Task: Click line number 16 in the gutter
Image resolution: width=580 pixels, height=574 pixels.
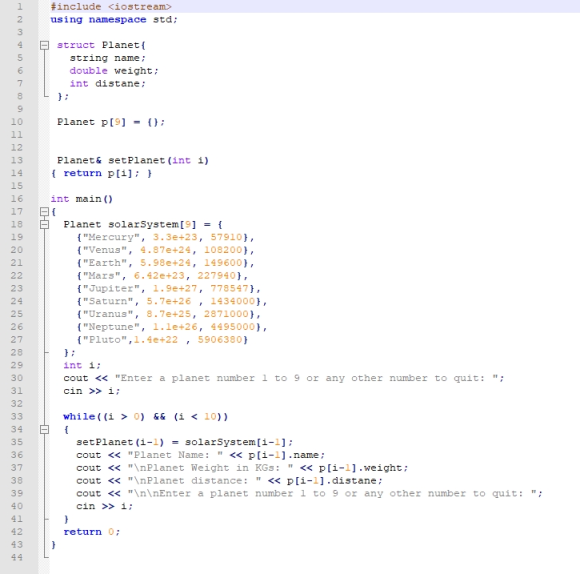Action: coord(17,199)
